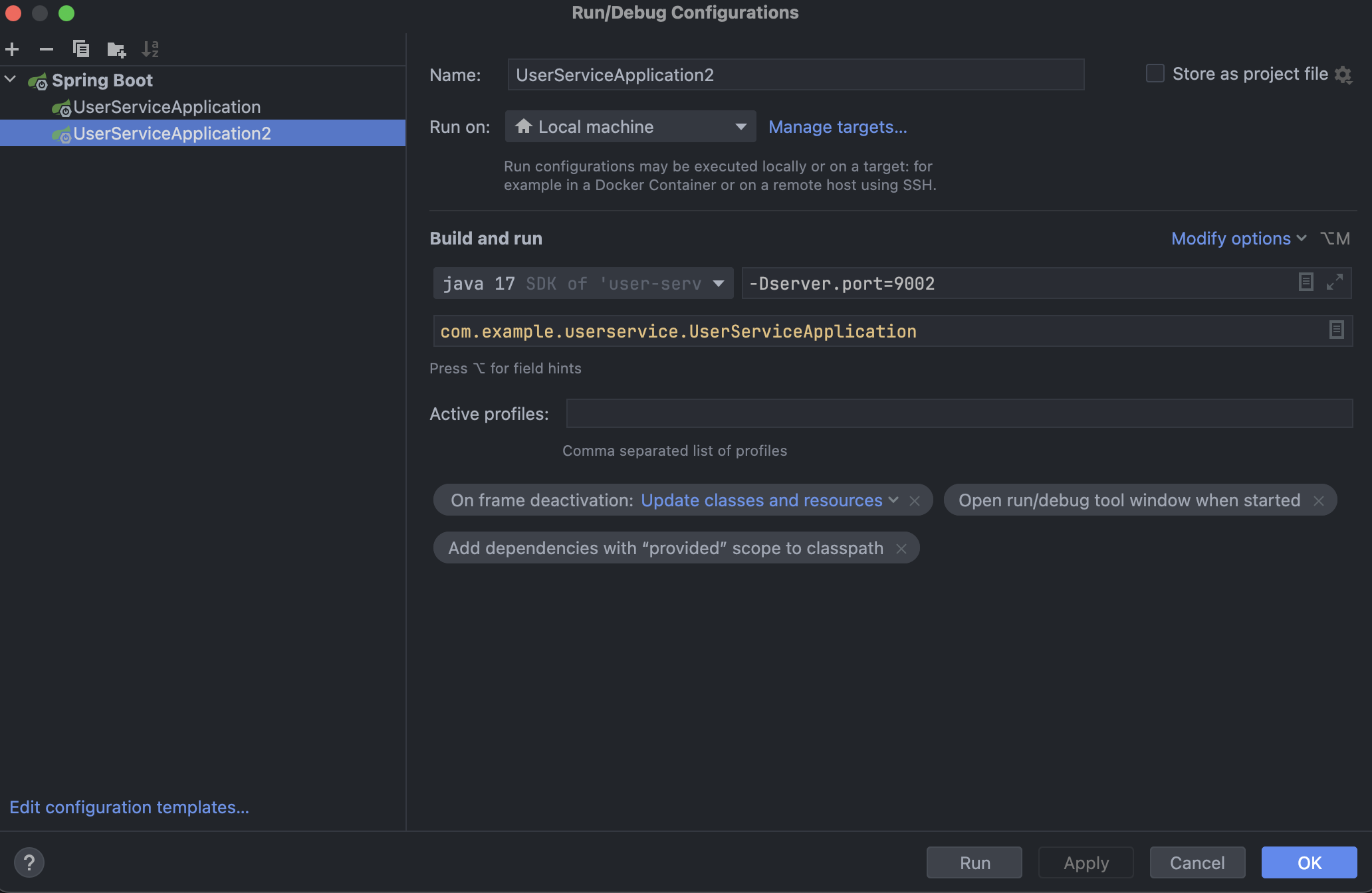The height and width of the screenshot is (893, 1372).
Task: Click the Manage targets link
Action: click(838, 127)
